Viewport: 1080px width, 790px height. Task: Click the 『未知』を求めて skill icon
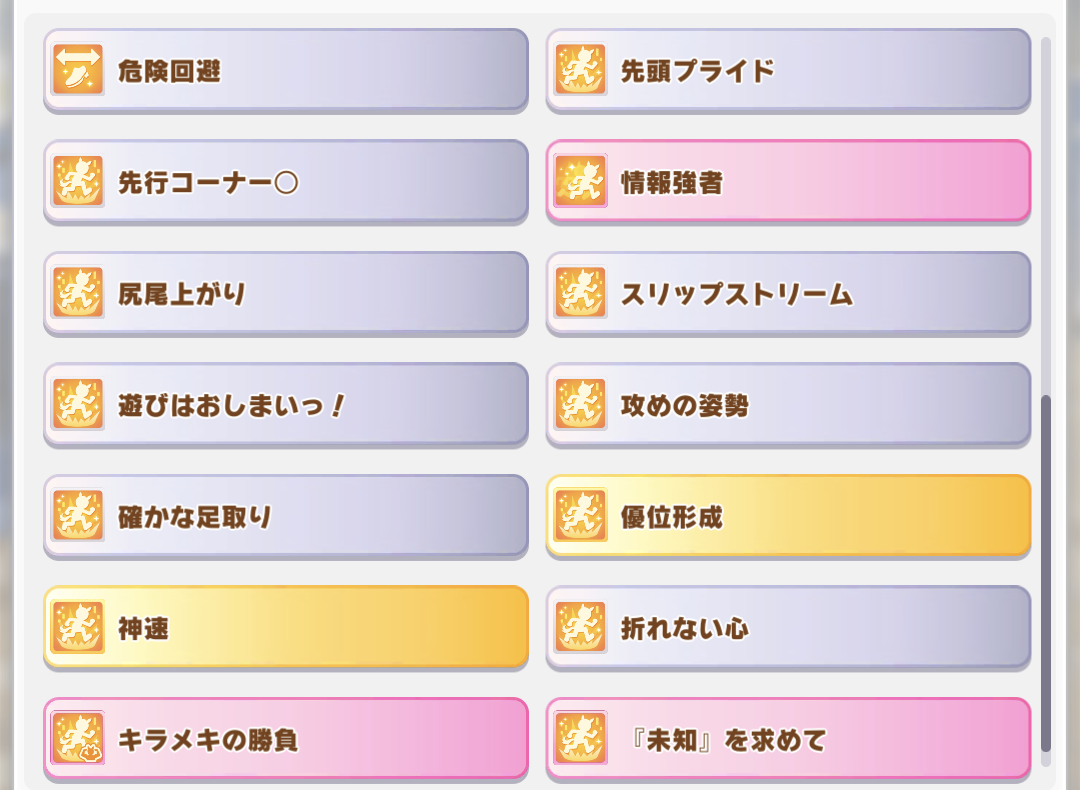click(x=581, y=739)
